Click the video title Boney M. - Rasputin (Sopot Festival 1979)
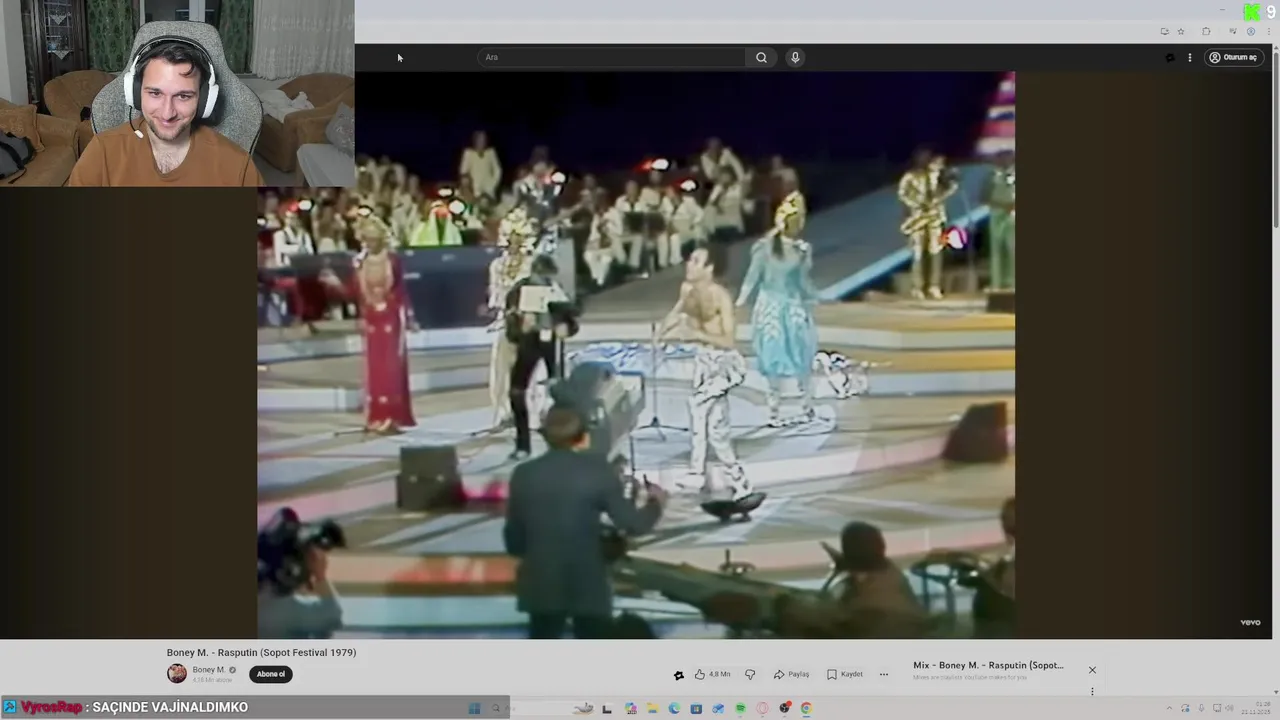 261,652
